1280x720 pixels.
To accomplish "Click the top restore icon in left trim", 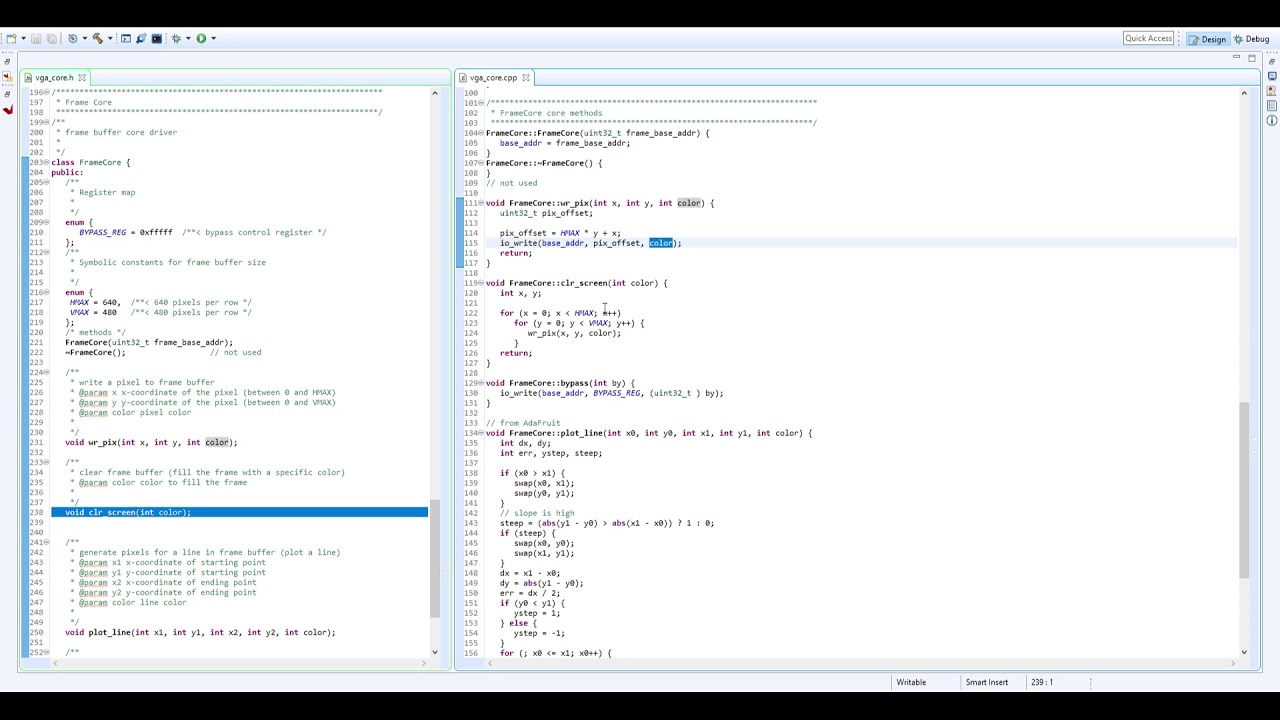I will coord(7,61).
